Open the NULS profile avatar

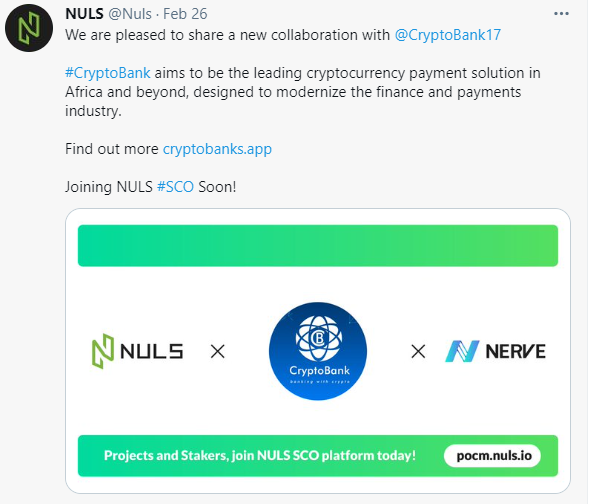29,28
